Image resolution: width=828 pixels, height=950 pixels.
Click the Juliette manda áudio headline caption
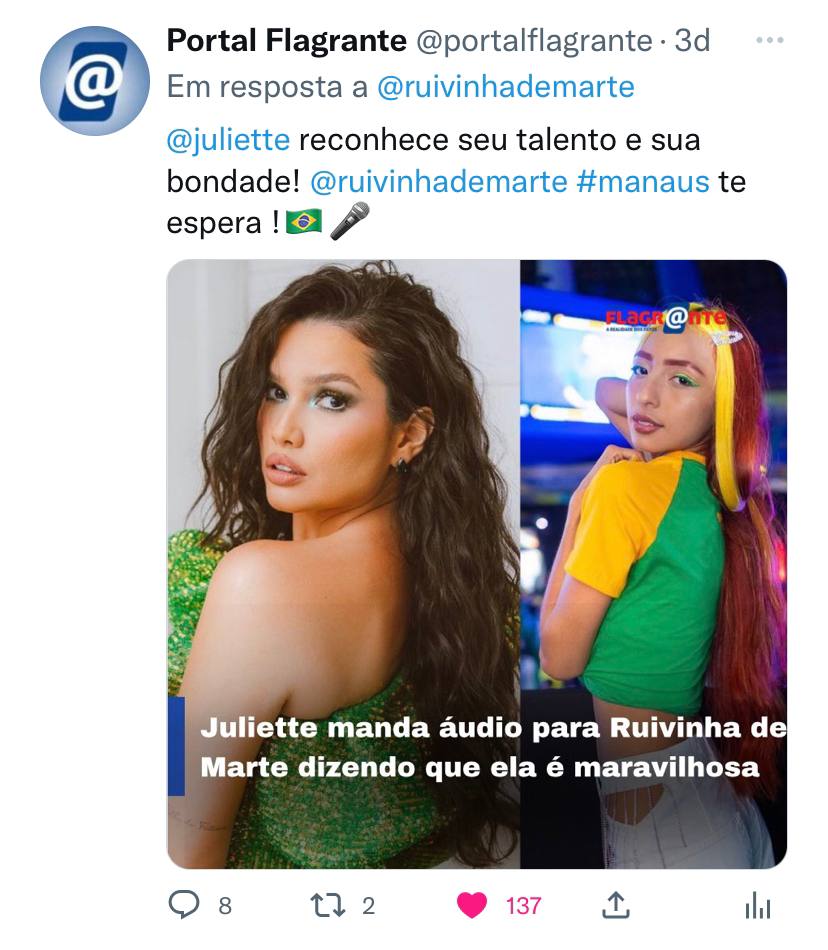click(x=493, y=747)
